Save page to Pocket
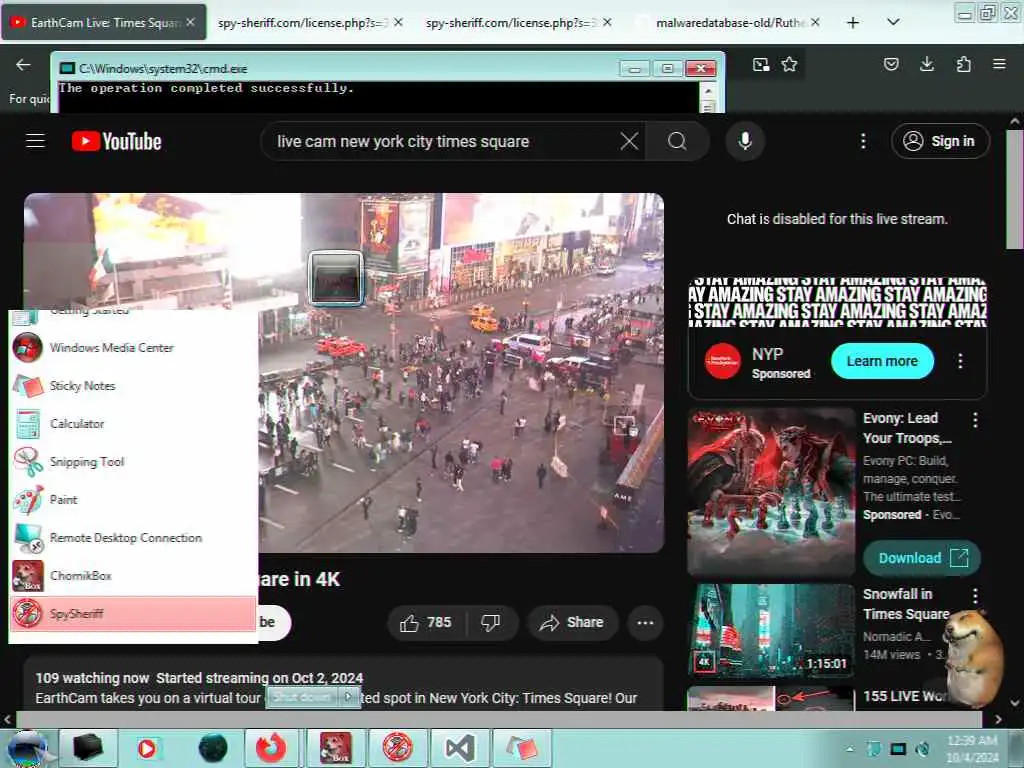This screenshot has width=1024, height=768. pyautogui.click(x=891, y=64)
